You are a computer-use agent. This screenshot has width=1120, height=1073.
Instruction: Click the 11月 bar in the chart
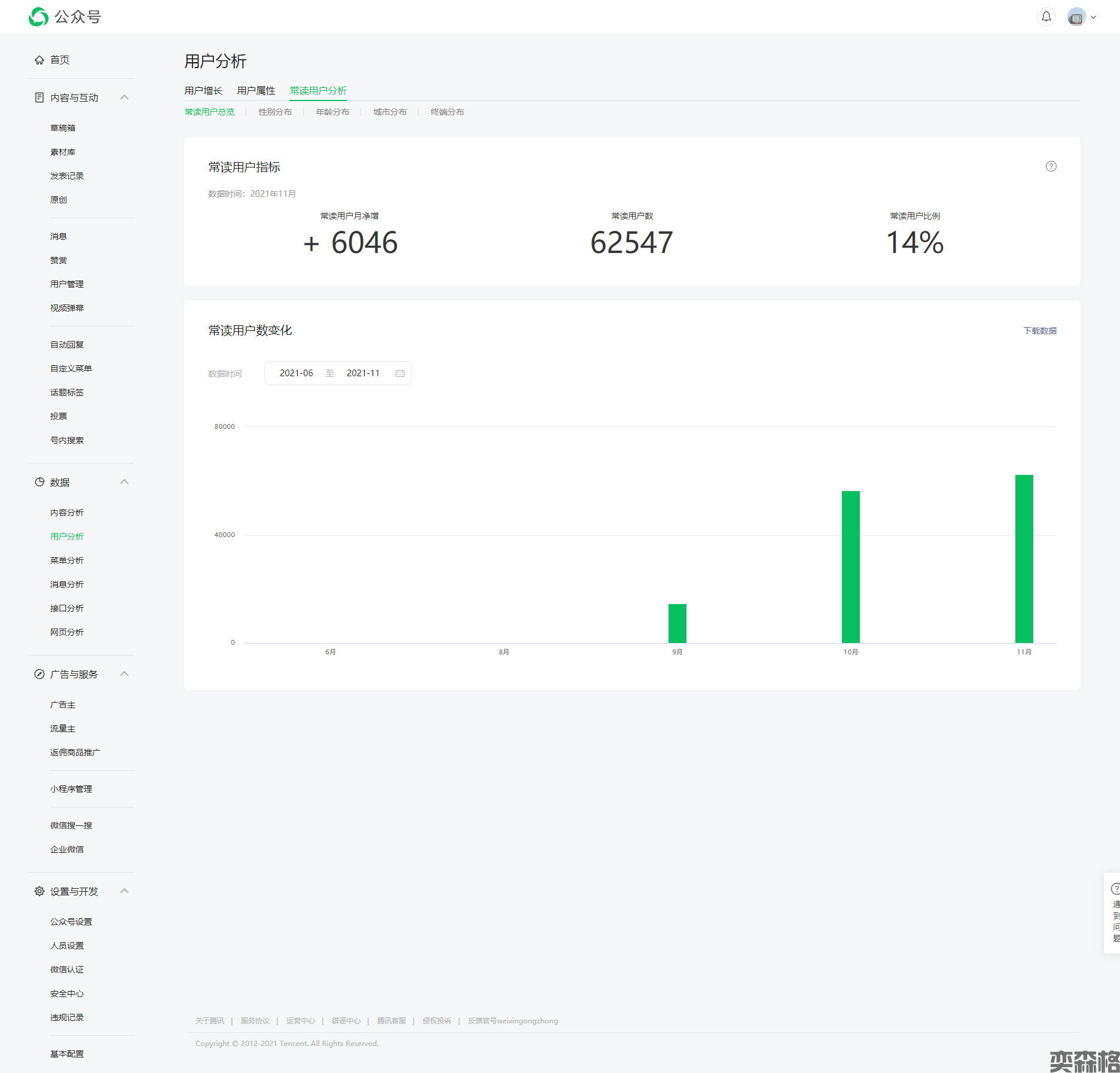point(1024,559)
